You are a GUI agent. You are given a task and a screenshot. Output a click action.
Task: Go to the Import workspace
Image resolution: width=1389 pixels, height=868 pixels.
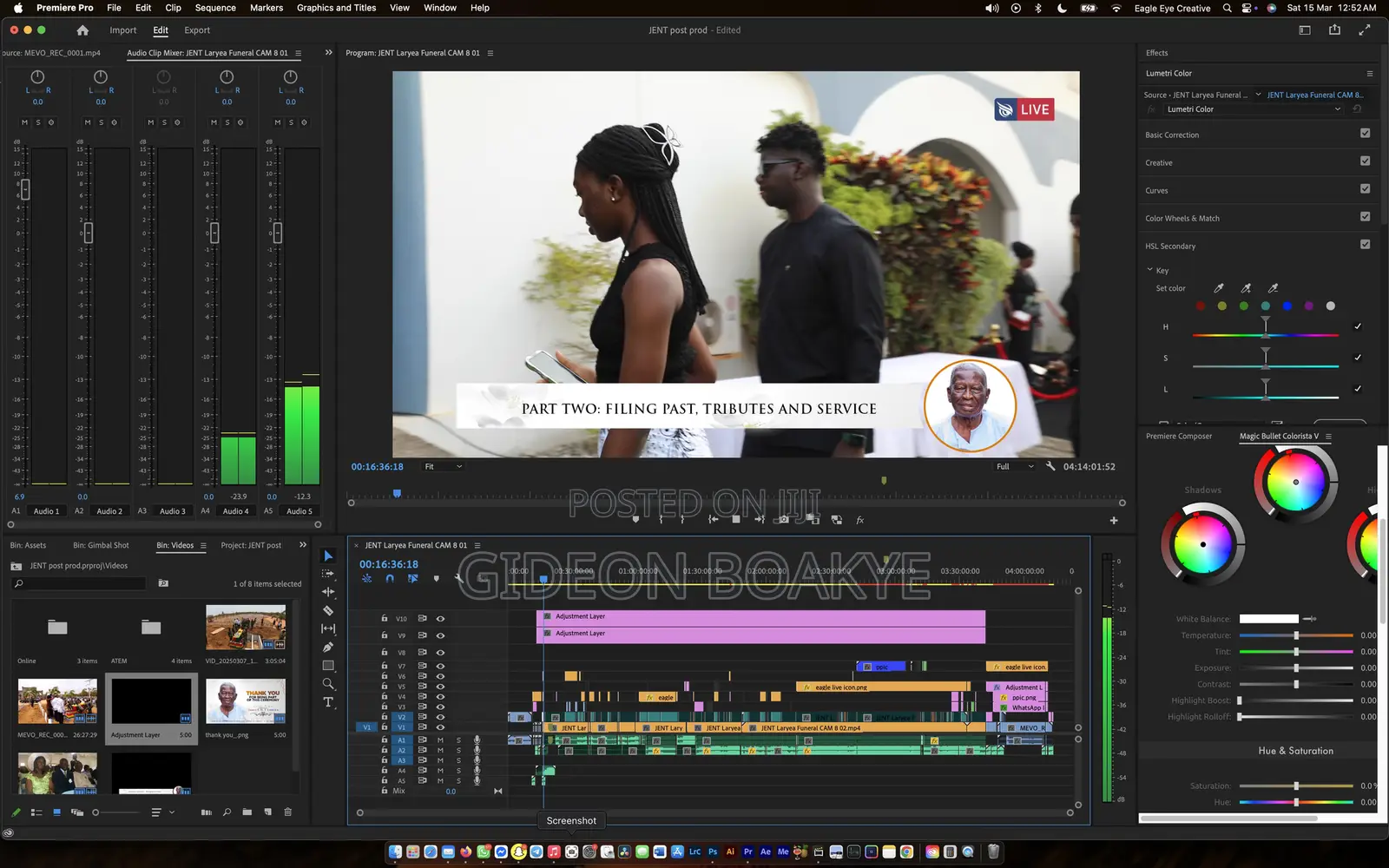click(123, 30)
